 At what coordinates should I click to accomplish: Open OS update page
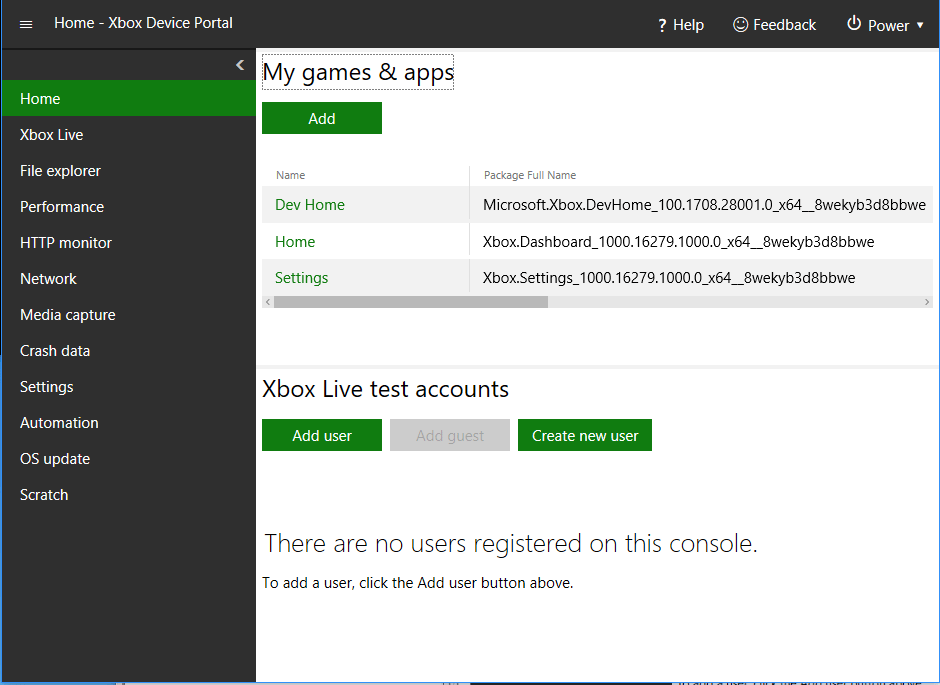[x=129, y=458]
